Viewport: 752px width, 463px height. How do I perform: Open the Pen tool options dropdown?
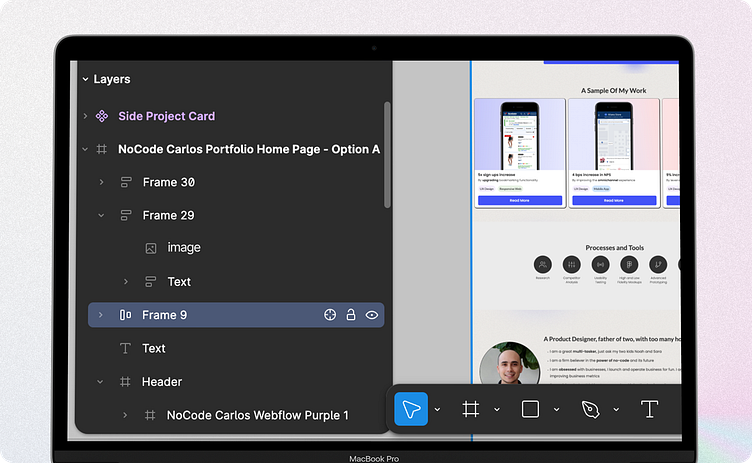(616, 410)
